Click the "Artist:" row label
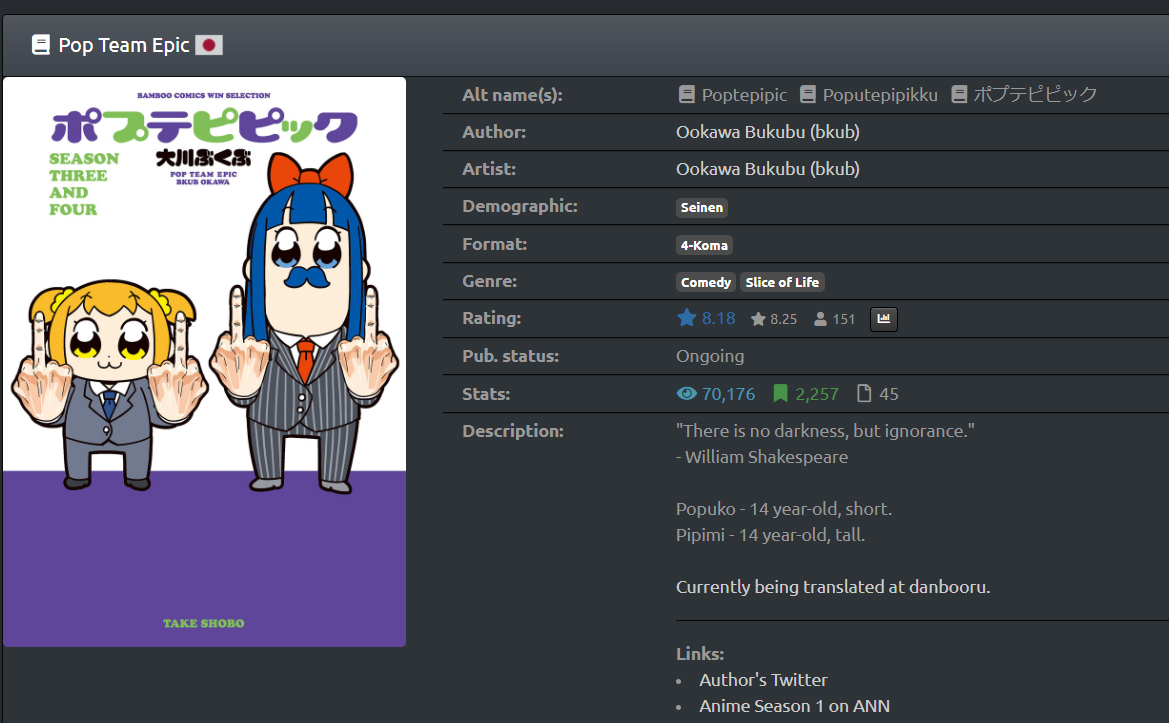The image size is (1169, 723). [489, 169]
